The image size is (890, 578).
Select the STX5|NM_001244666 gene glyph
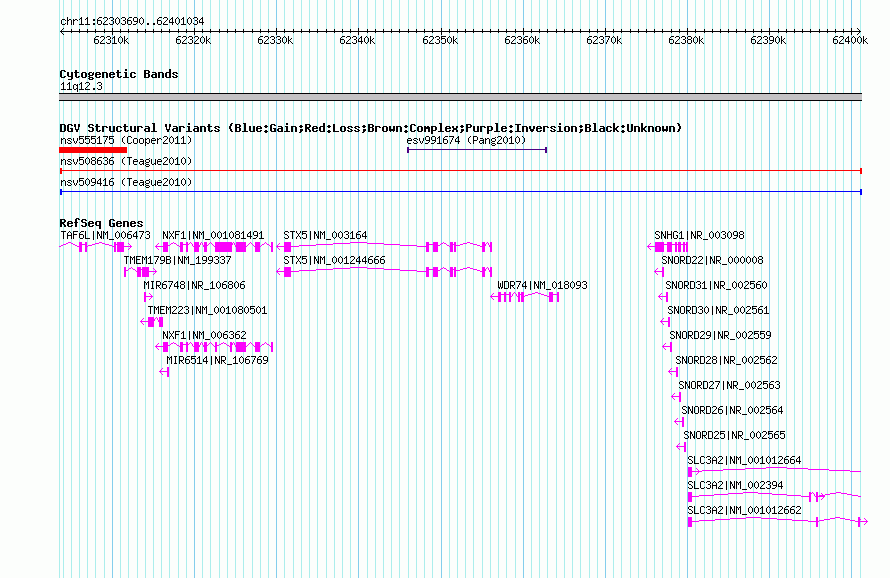(x=384, y=271)
